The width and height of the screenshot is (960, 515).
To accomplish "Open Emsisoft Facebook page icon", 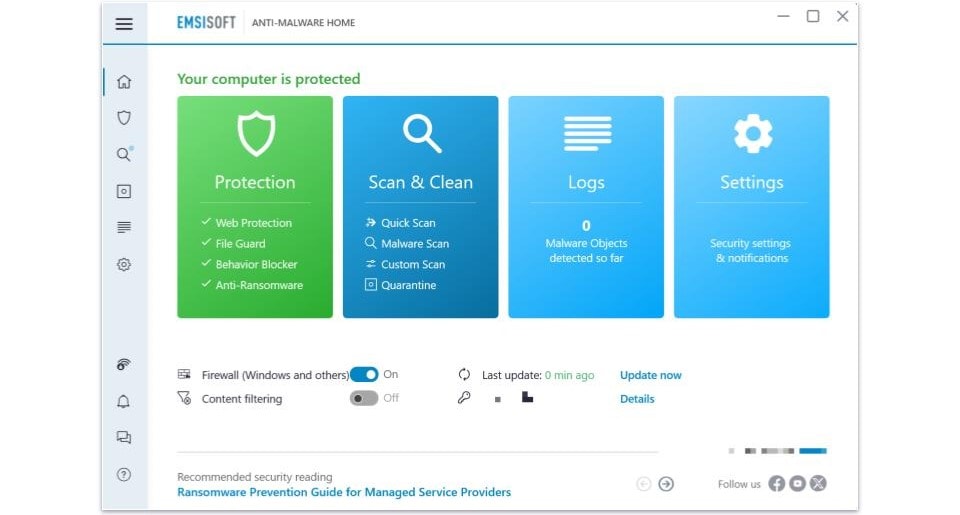I will [x=776, y=484].
